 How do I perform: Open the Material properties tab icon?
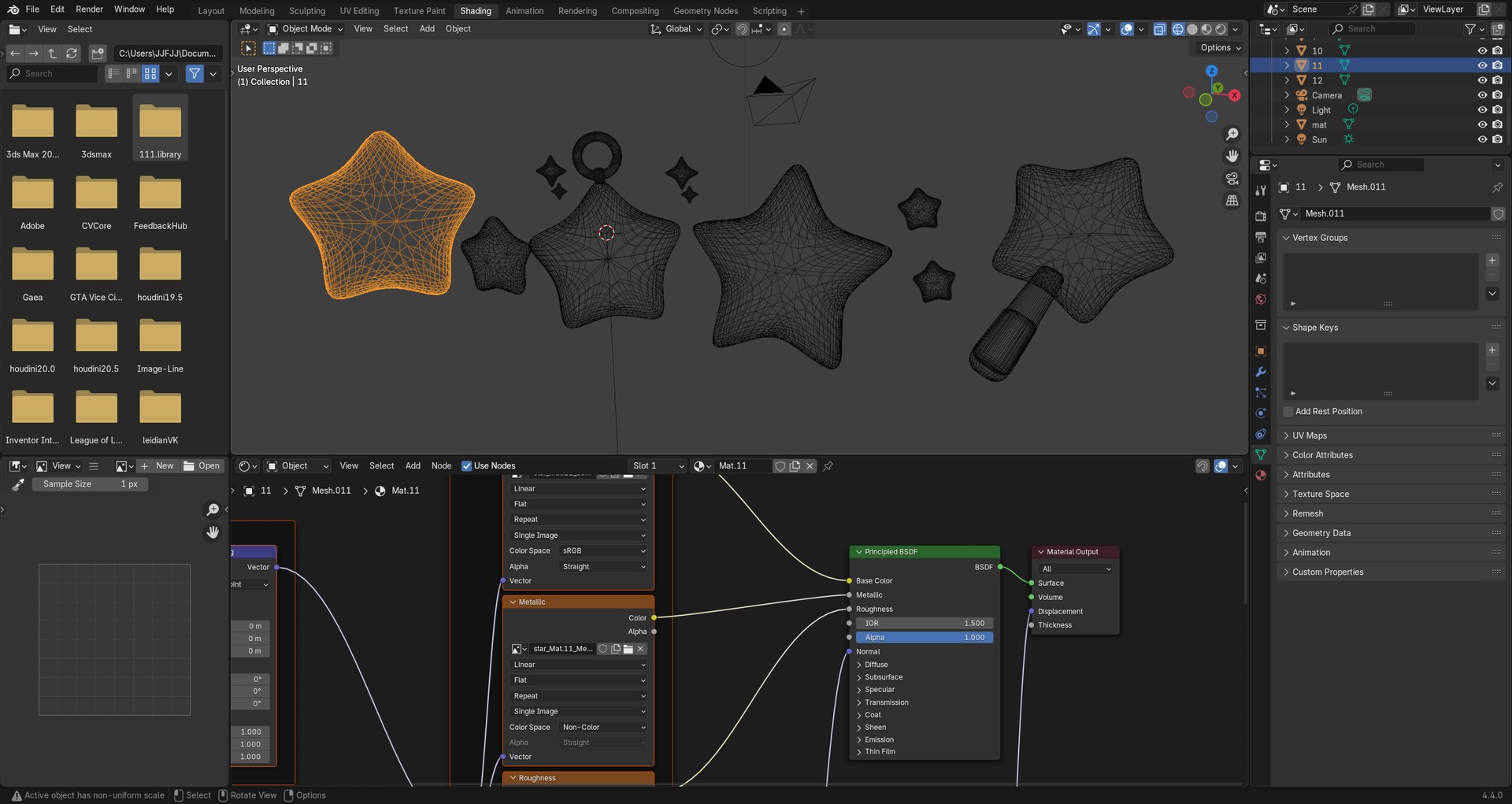pyautogui.click(x=1261, y=475)
